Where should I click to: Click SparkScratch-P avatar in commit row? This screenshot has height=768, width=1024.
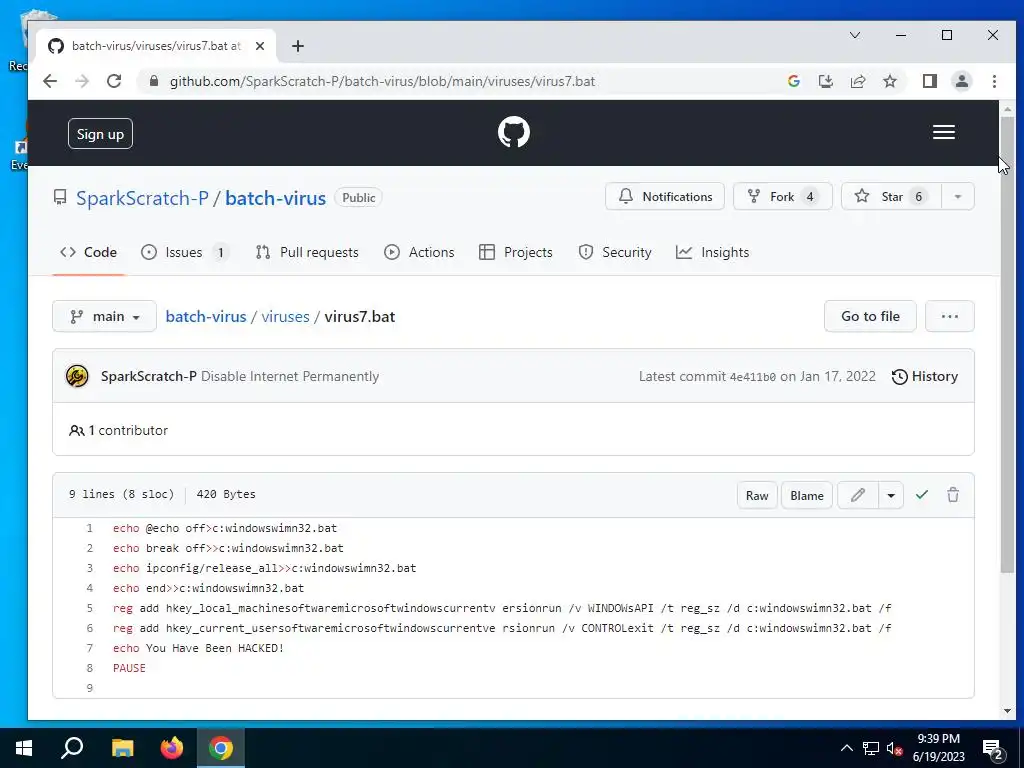pyautogui.click(x=77, y=376)
